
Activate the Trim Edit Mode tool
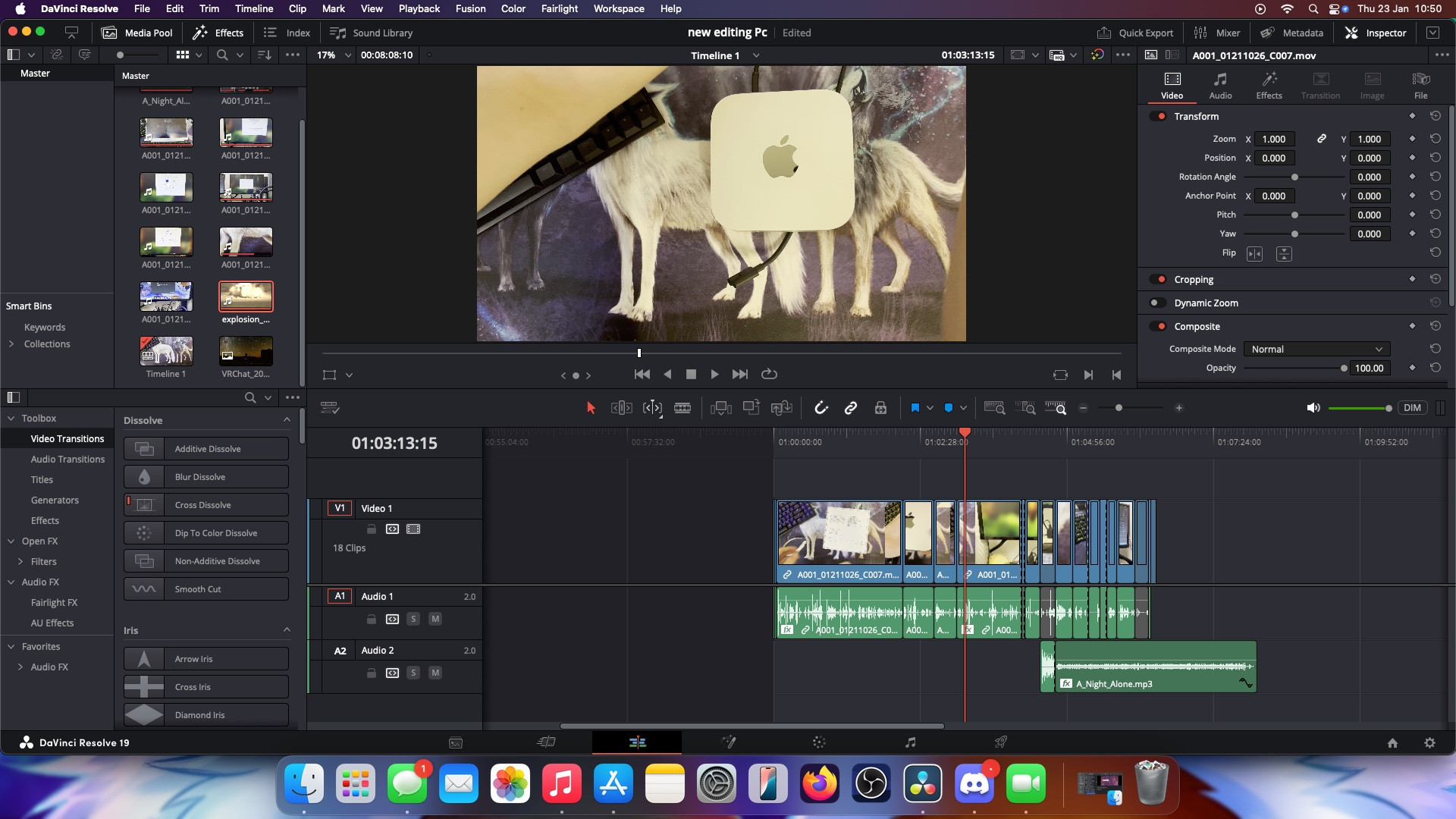[x=621, y=408]
